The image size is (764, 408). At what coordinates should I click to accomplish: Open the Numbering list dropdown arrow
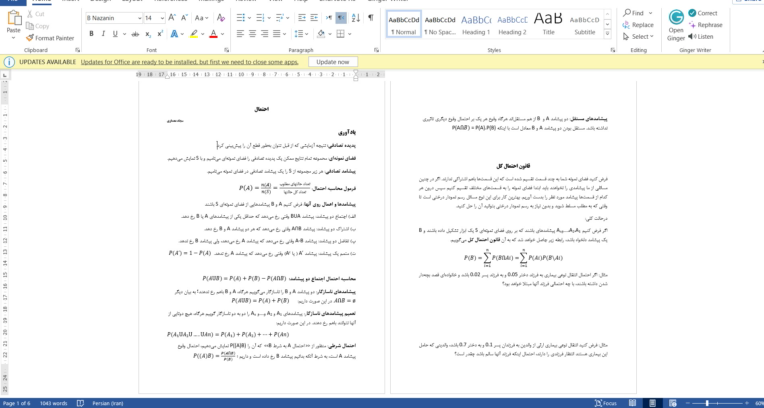point(269,18)
